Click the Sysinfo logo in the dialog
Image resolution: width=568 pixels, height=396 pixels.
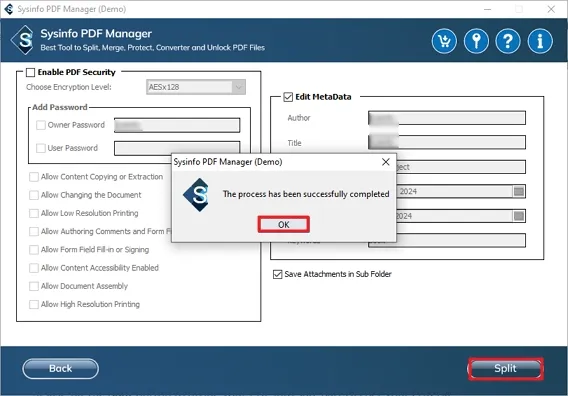[x=197, y=195]
